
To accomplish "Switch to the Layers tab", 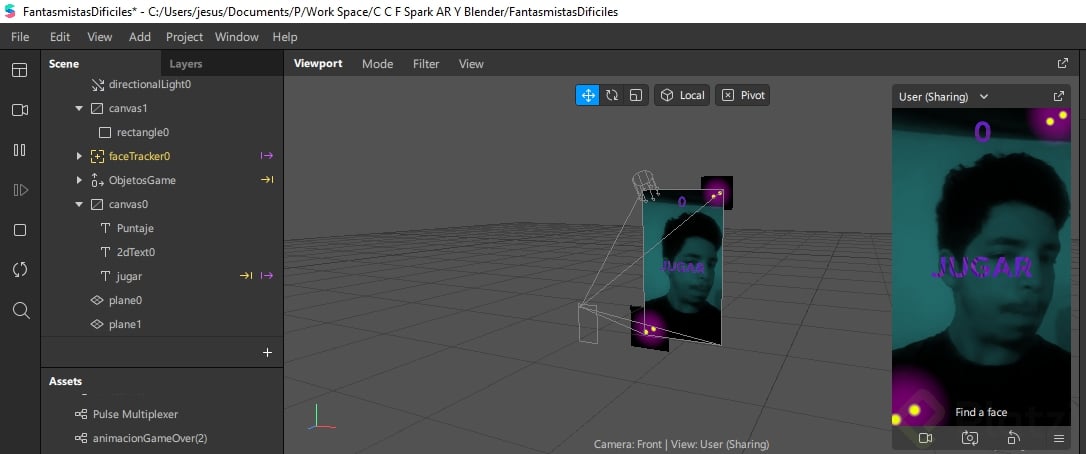I will pos(186,64).
